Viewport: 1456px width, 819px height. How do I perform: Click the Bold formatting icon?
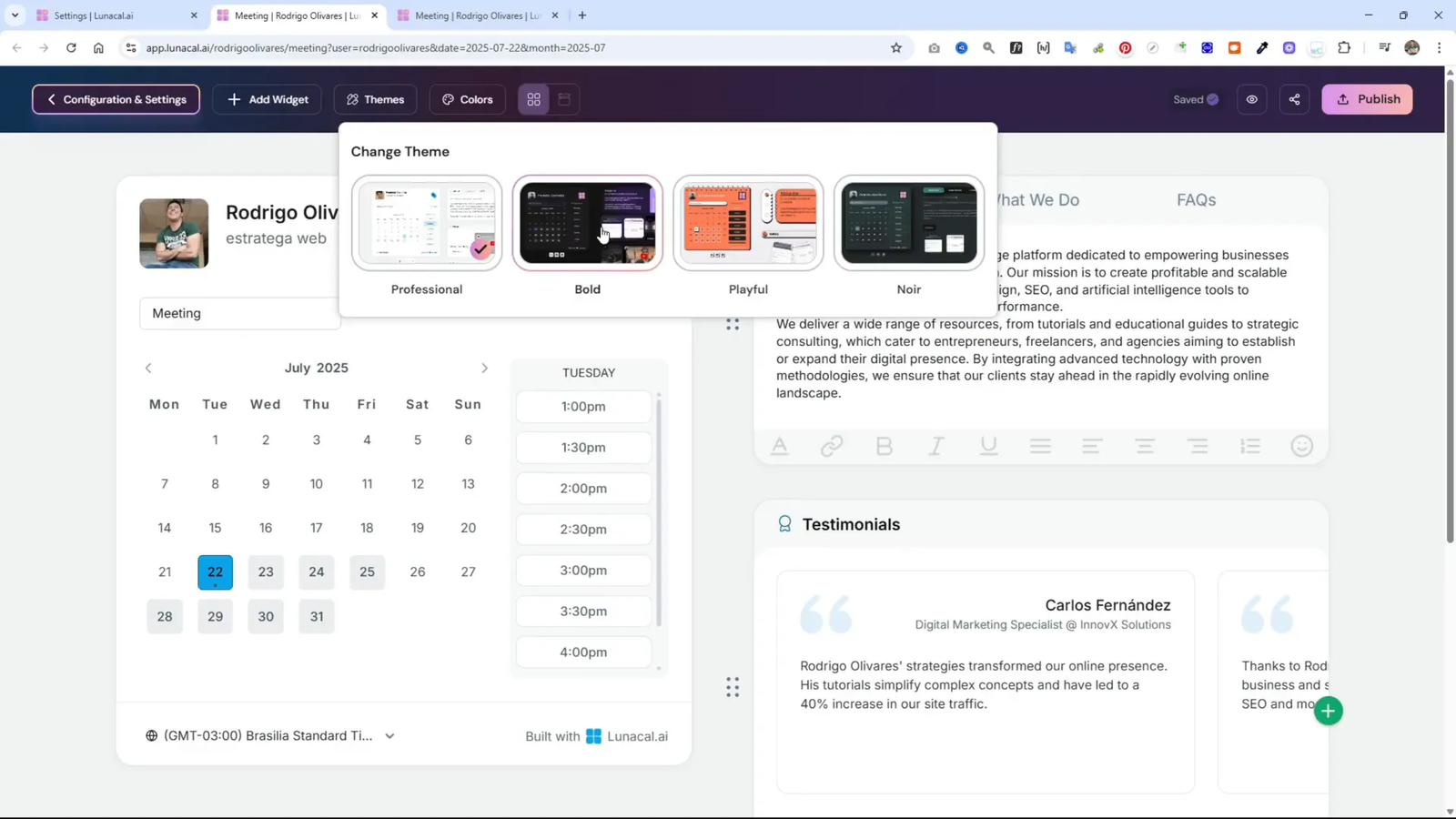(883, 445)
